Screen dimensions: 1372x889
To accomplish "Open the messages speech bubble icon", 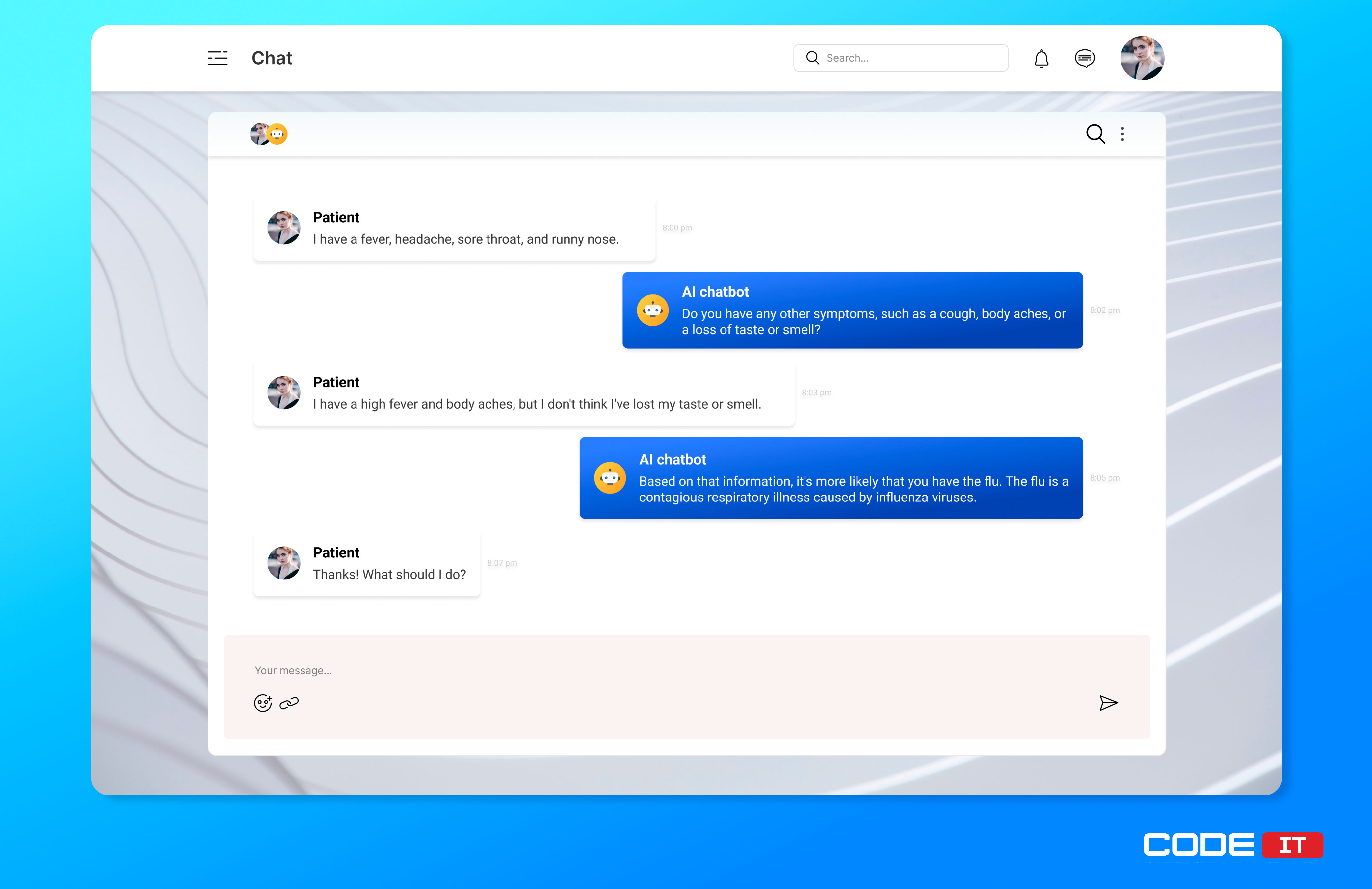I will pos(1085,58).
